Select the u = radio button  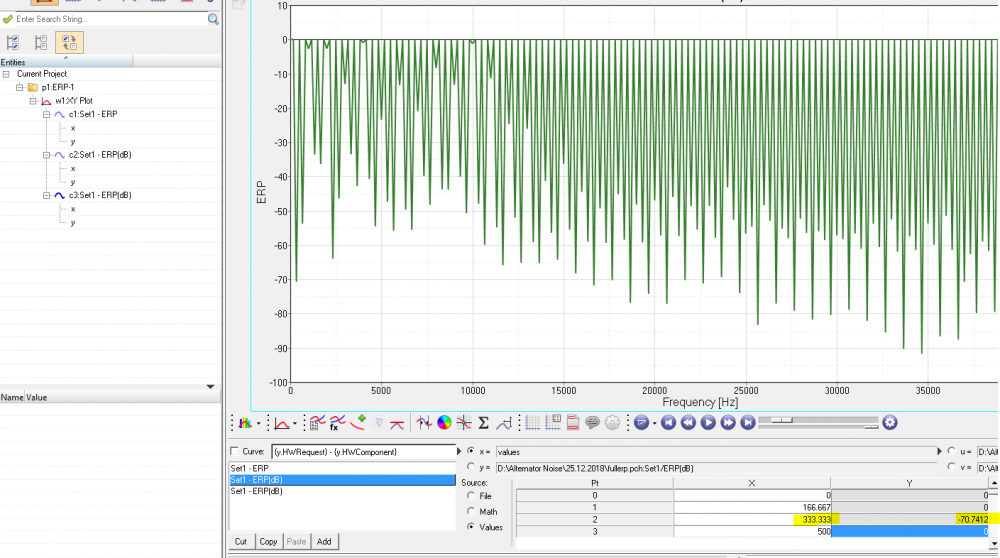pyautogui.click(x=952, y=451)
